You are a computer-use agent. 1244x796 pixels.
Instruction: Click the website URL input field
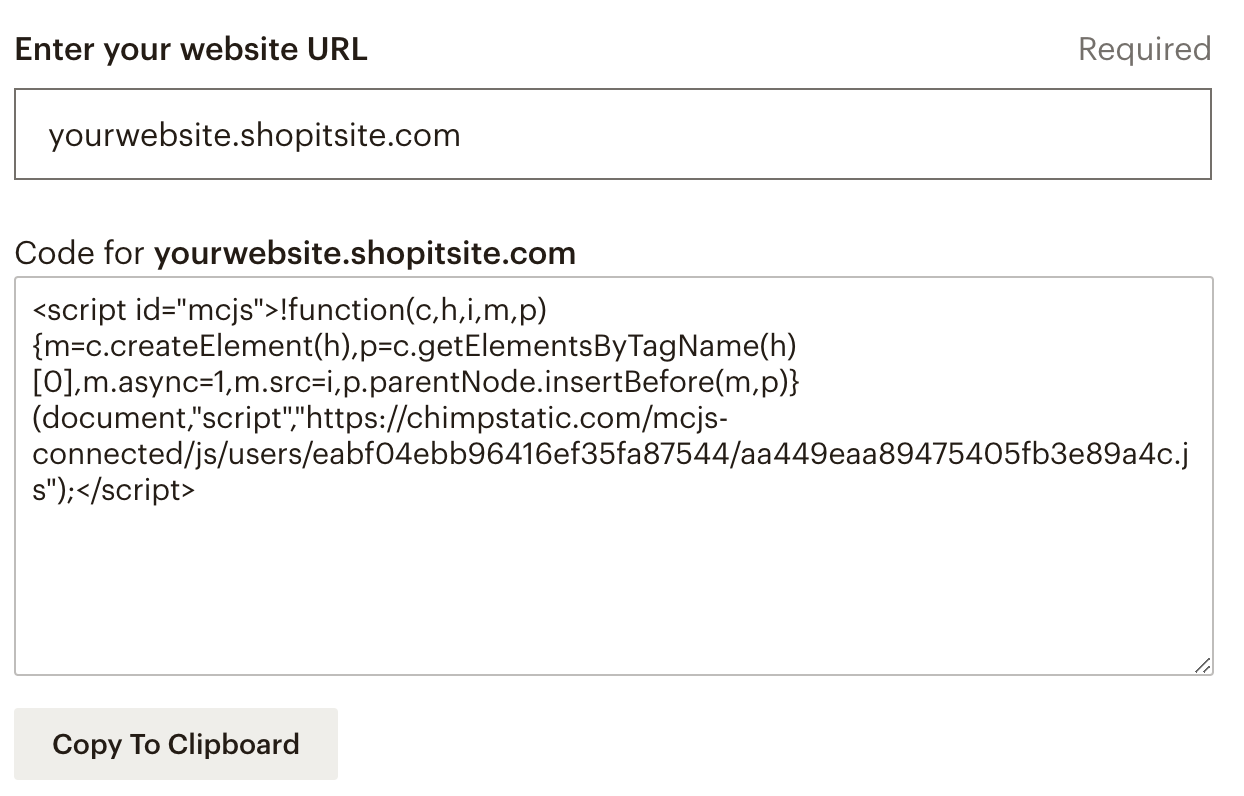pyautogui.click(x=612, y=134)
